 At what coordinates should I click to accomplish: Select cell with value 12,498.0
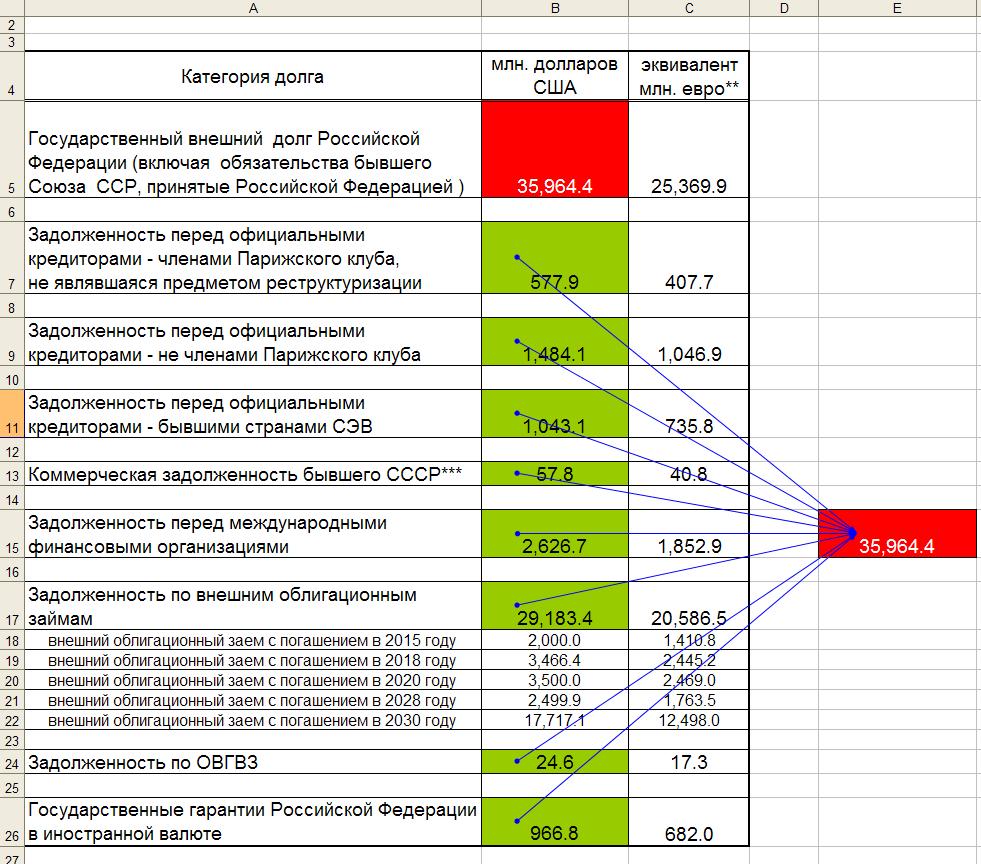[689, 720]
